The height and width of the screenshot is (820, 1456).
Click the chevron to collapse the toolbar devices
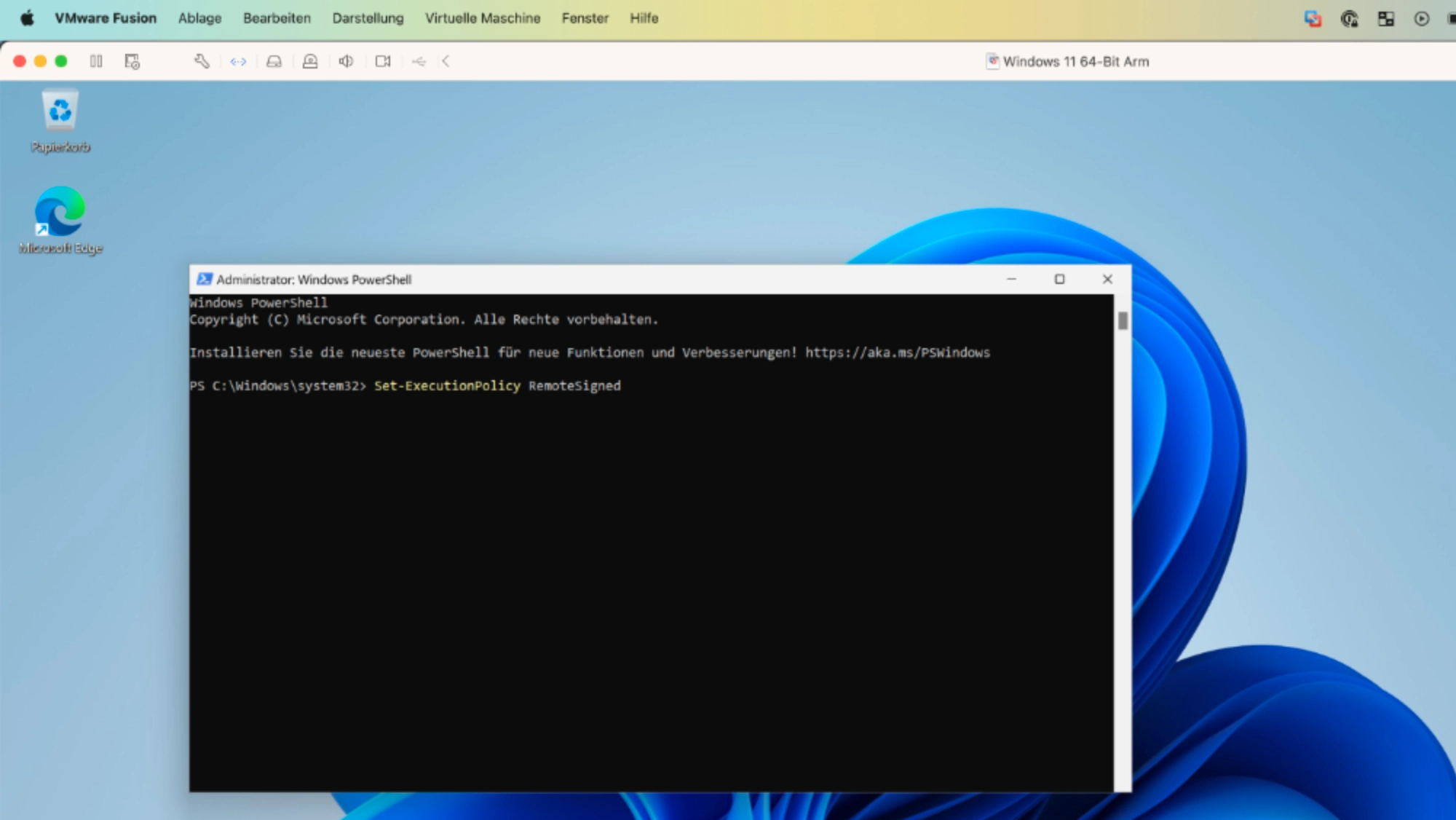coord(446,61)
